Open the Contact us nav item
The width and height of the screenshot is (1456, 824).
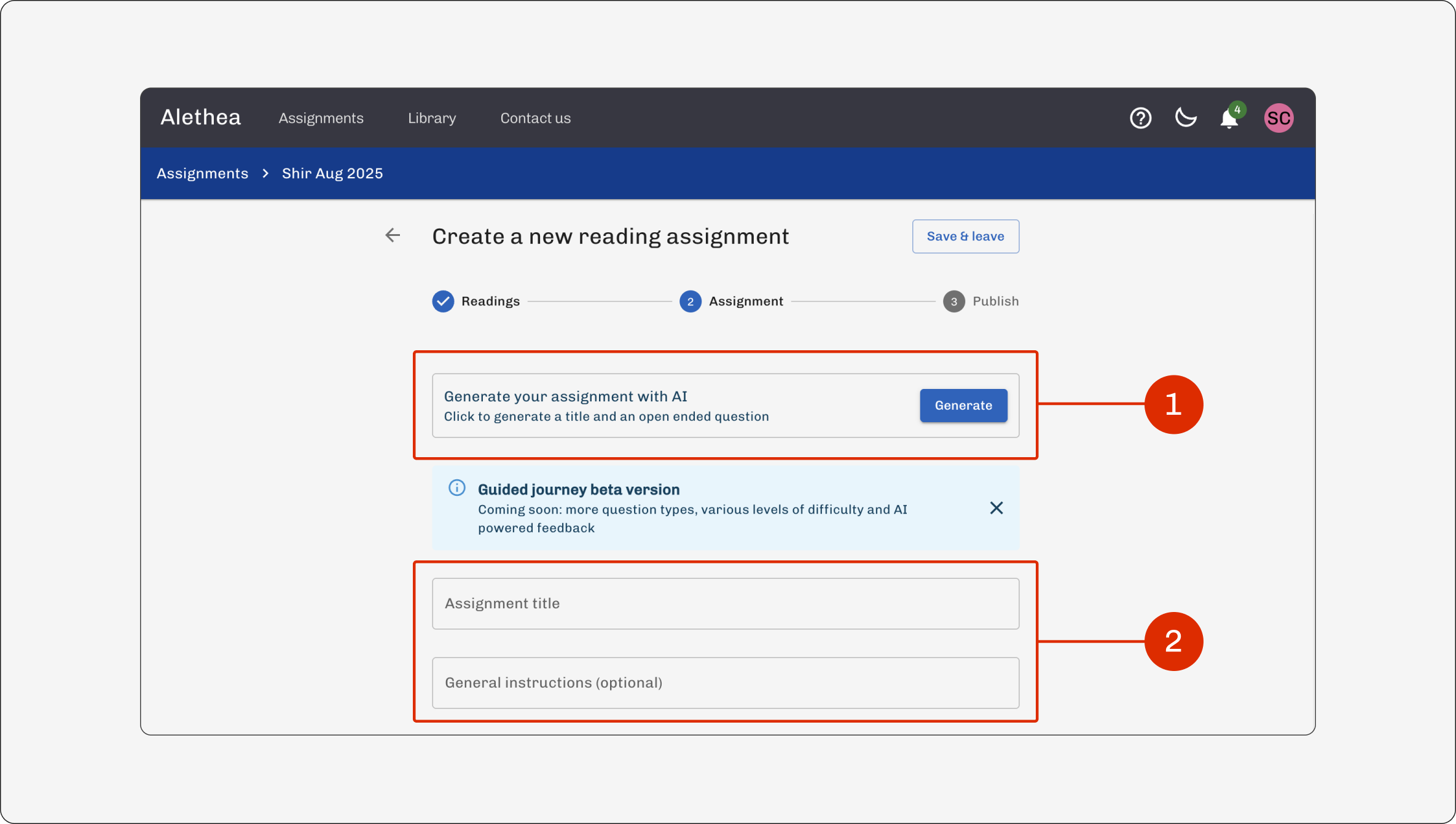536,118
